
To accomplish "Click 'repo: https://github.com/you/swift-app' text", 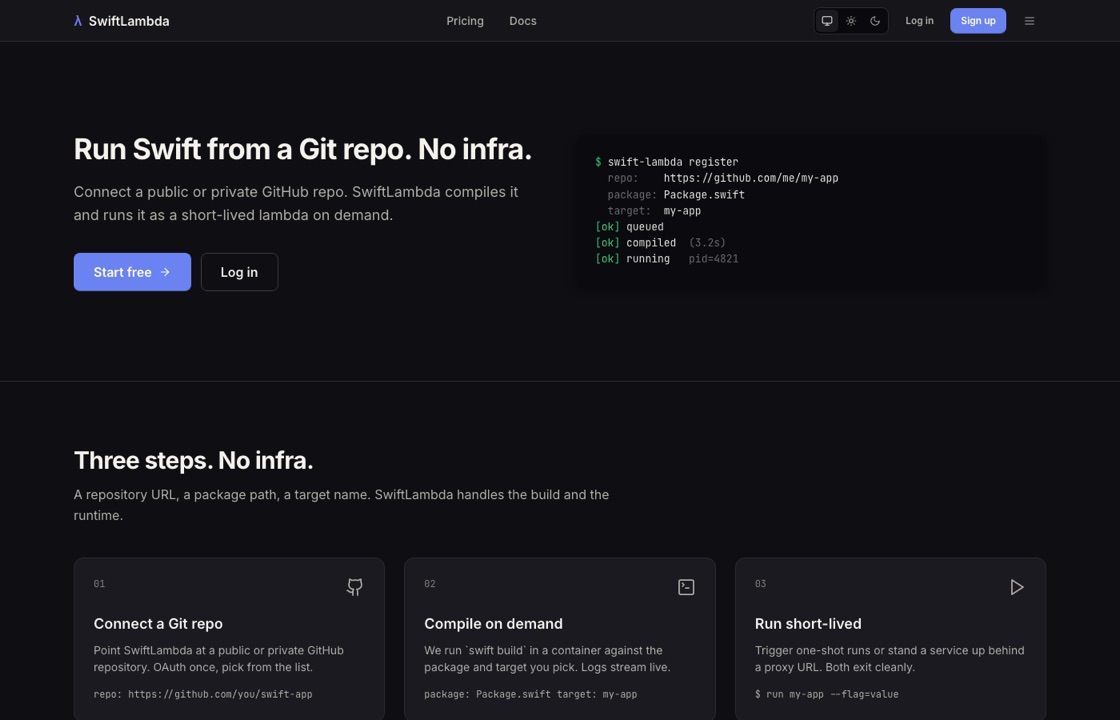I will pyautogui.click(x=203, y=694).
